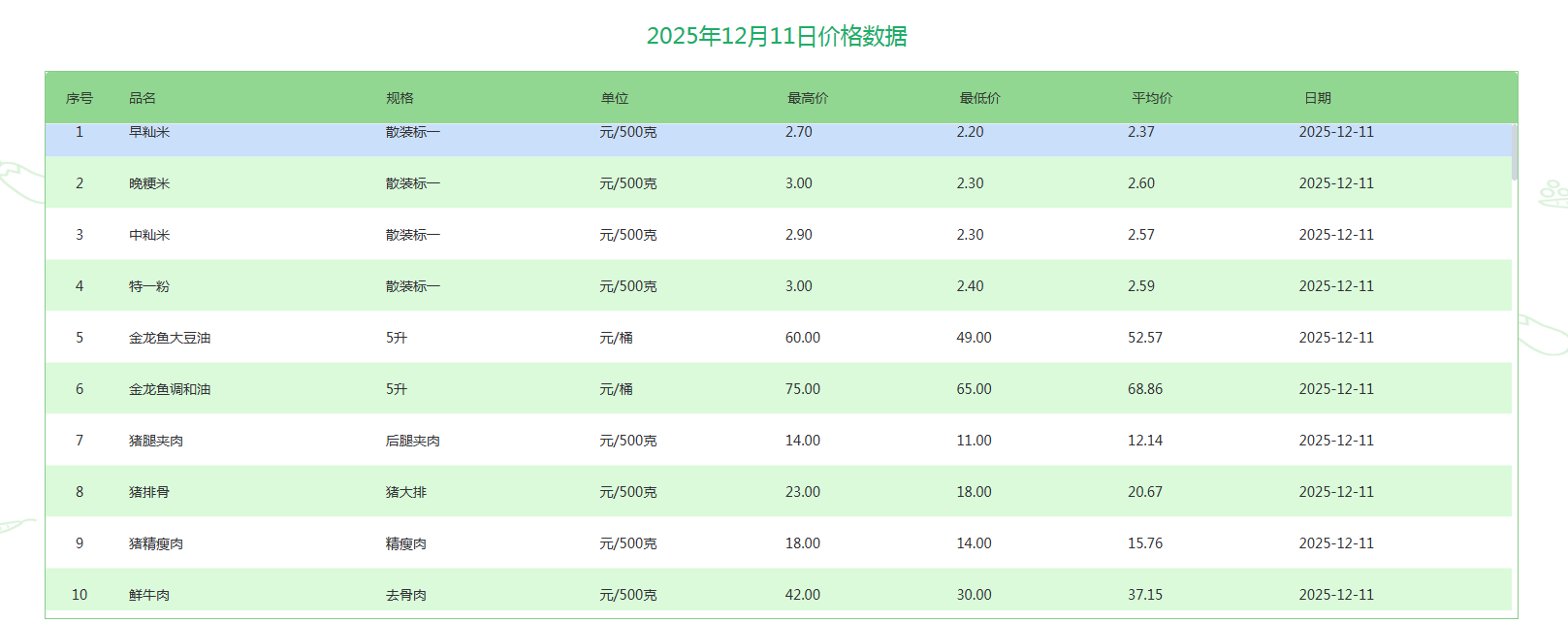Click the 序号 column header
1568x624 pixels.
click(80, 98)
